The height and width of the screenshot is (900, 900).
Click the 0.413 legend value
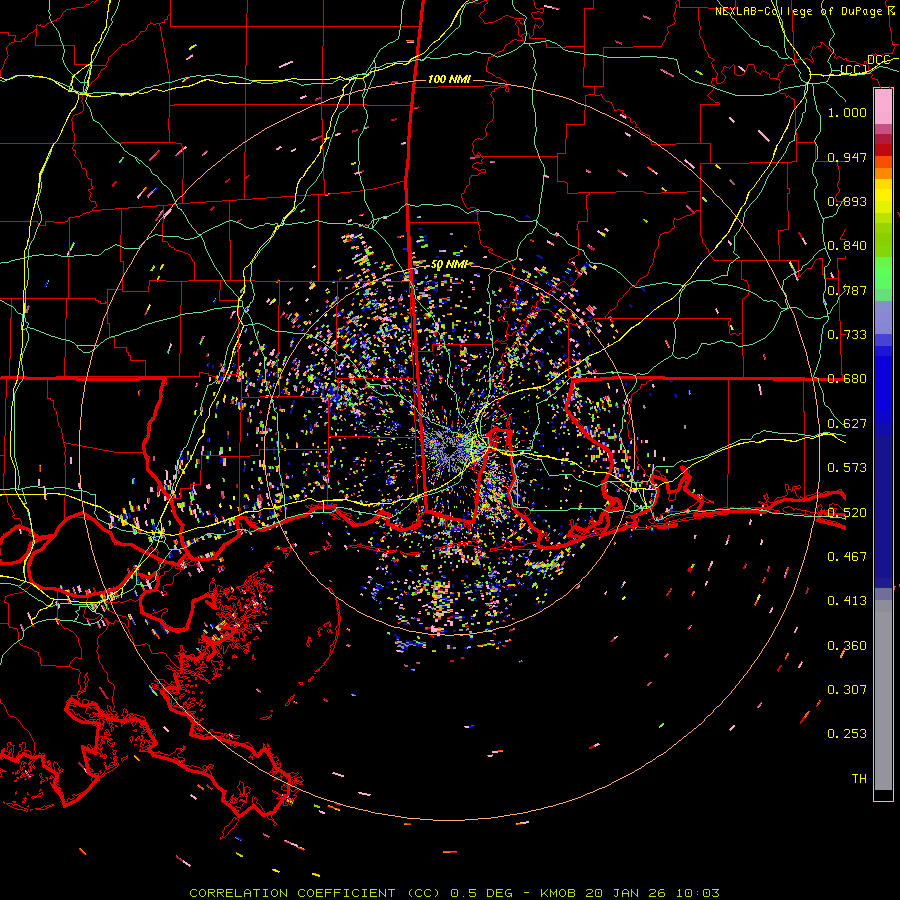[x=847, y=601]
